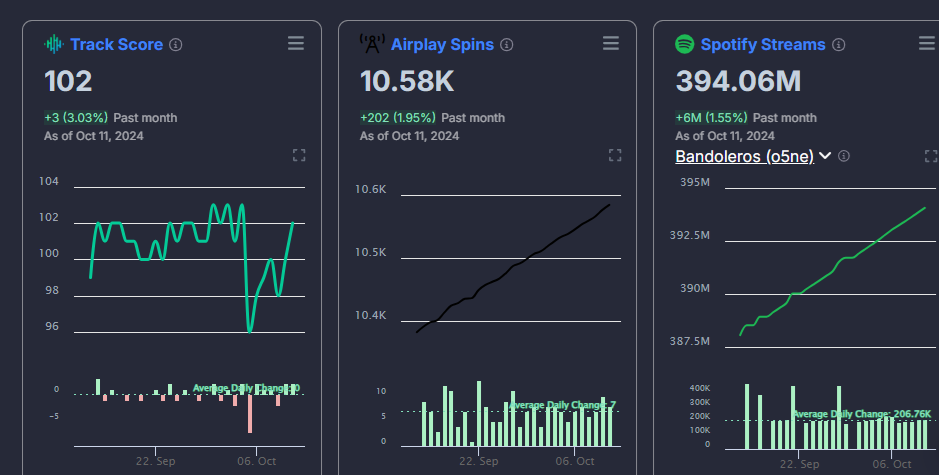The width and height of the screenshot is (939, 475).
Task: Open the Airplay Spins hamburger menu
Action: [x=611, y=43]
